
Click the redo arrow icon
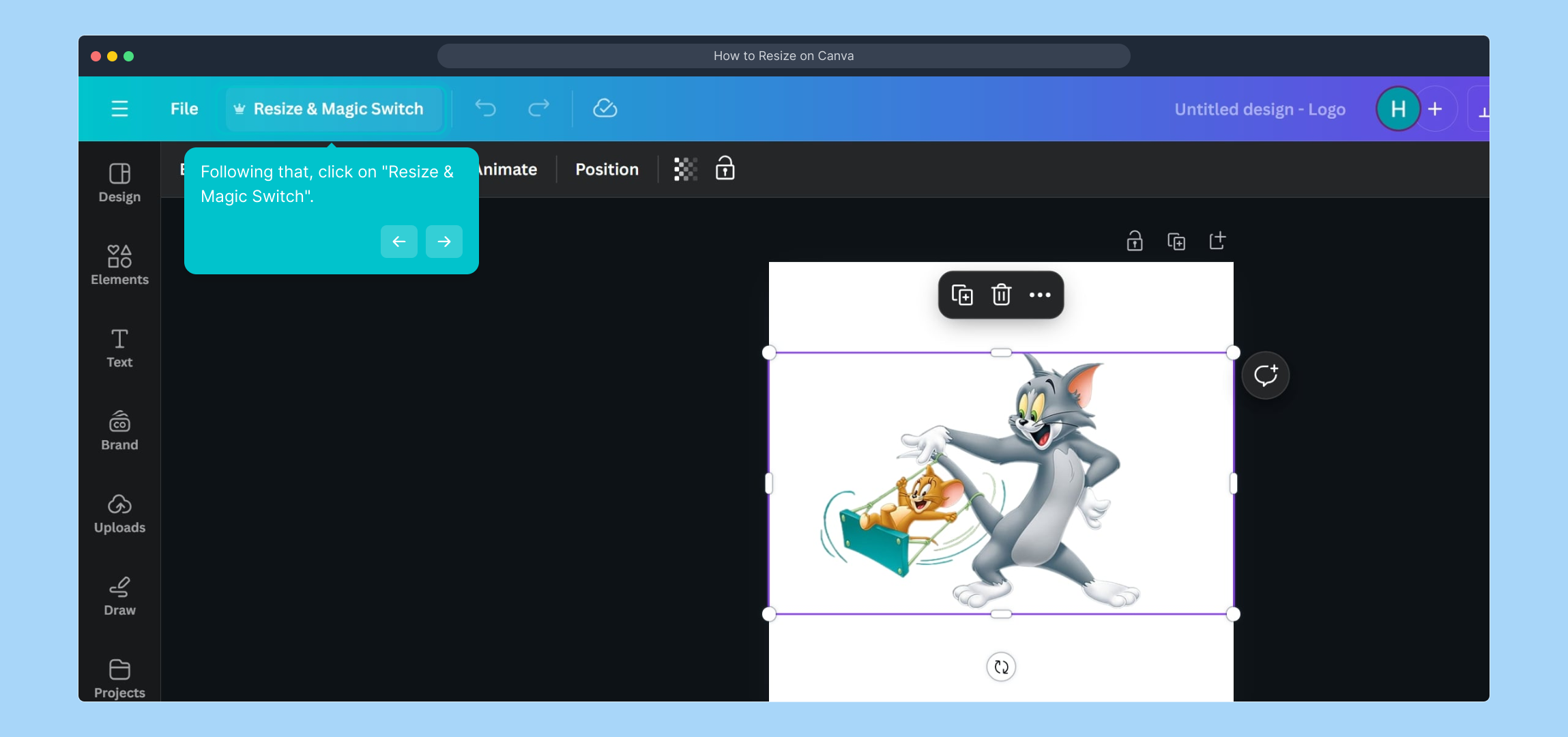pos(538,108)
